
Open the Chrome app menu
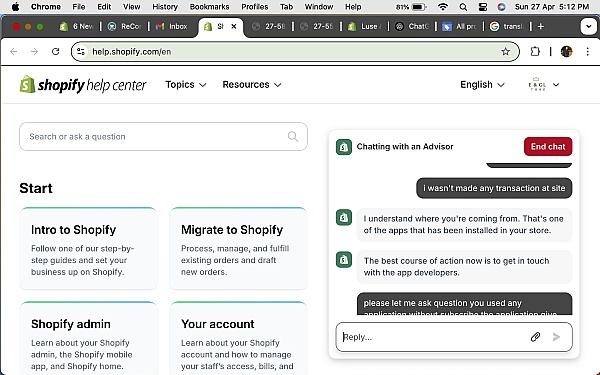(46, 7)
